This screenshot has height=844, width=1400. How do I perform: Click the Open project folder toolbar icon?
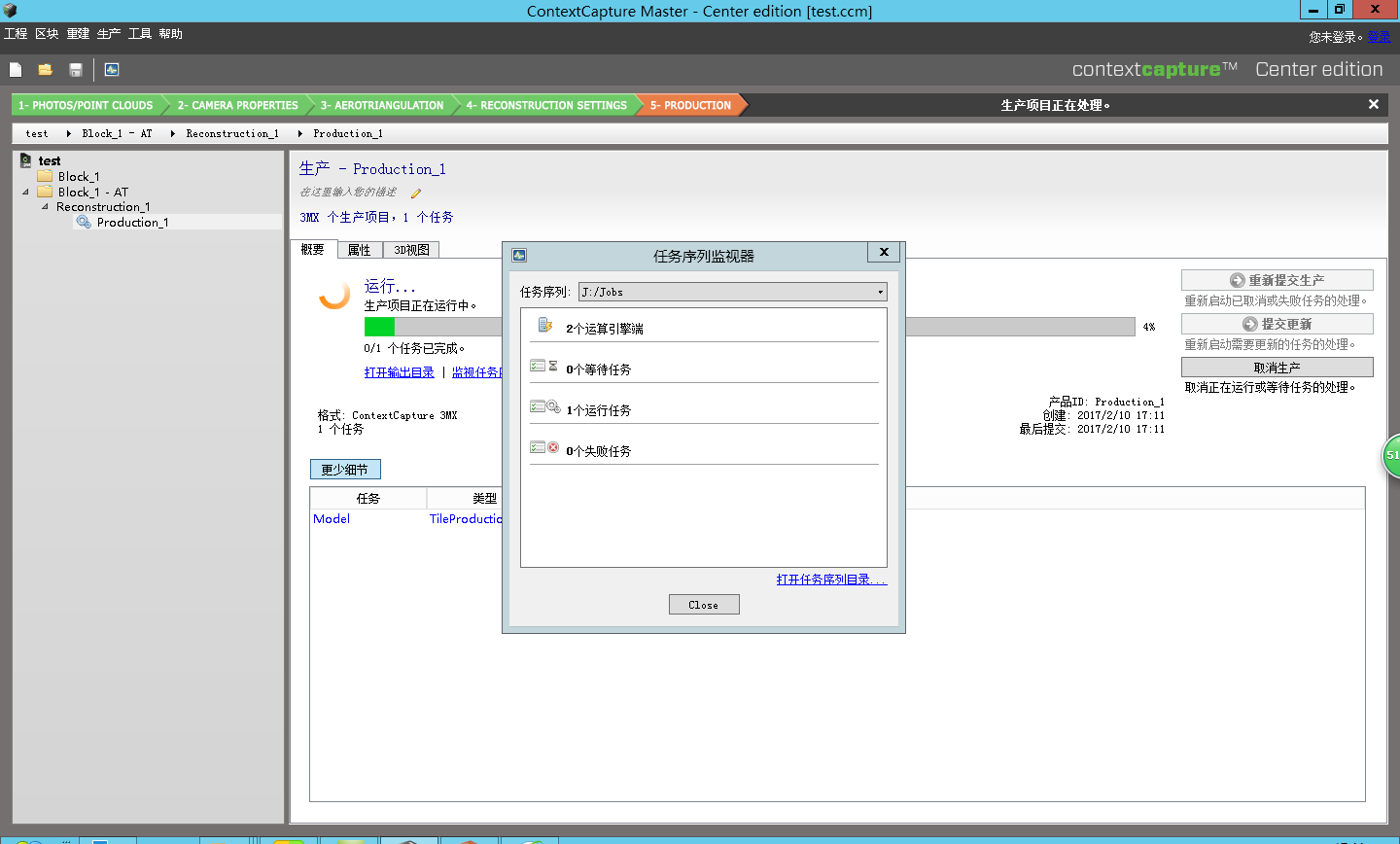45,70
